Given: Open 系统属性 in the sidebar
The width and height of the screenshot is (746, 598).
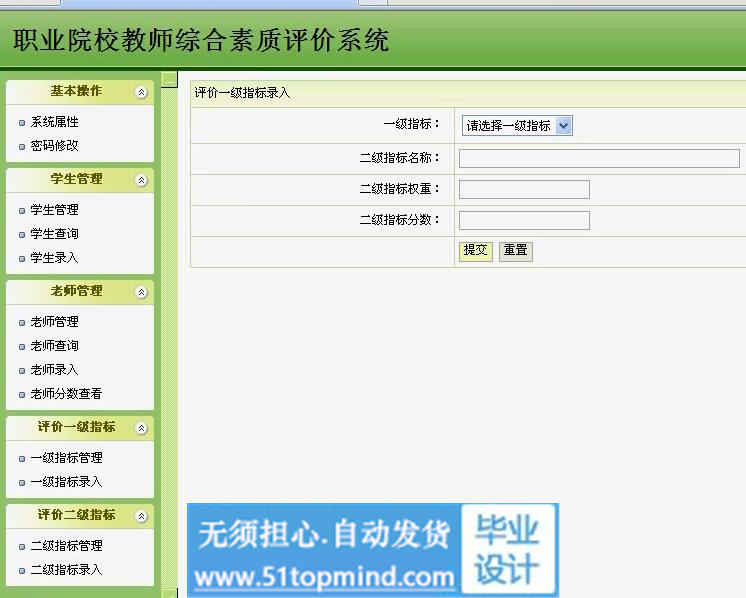Looking at the screenshot, I should tap(55, 122).
